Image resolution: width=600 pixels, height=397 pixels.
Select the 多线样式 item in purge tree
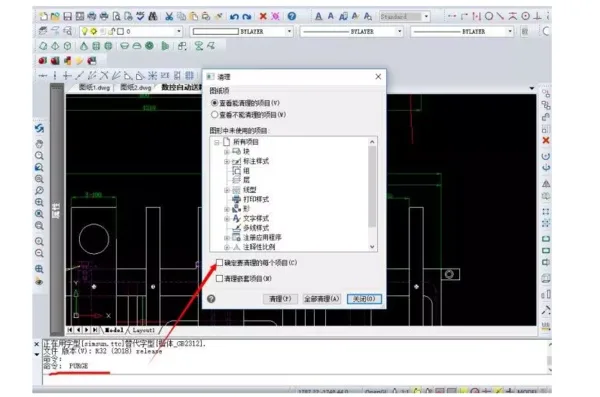tap(256, 228)
